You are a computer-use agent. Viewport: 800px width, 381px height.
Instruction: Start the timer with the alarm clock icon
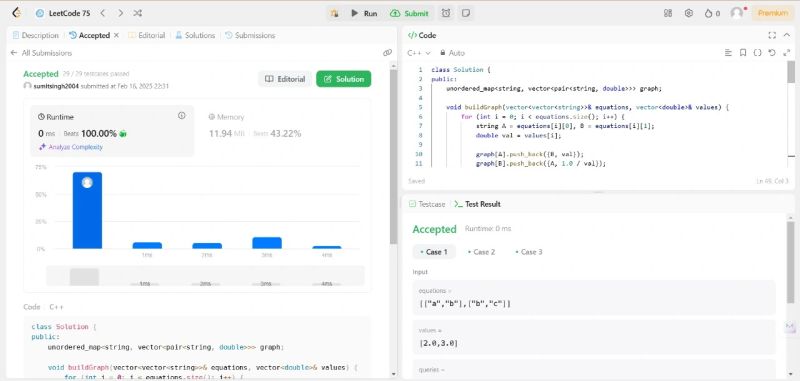(x=446, y=13)
